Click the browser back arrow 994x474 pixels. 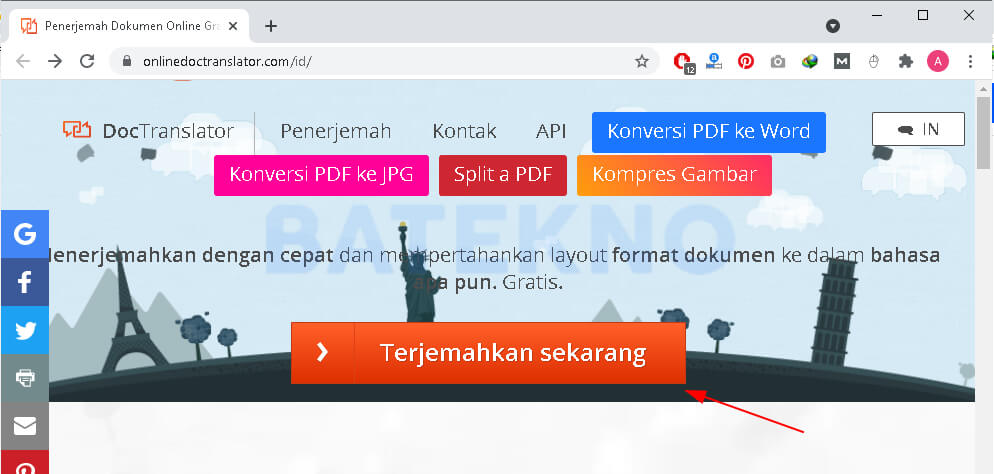point(23,61)
